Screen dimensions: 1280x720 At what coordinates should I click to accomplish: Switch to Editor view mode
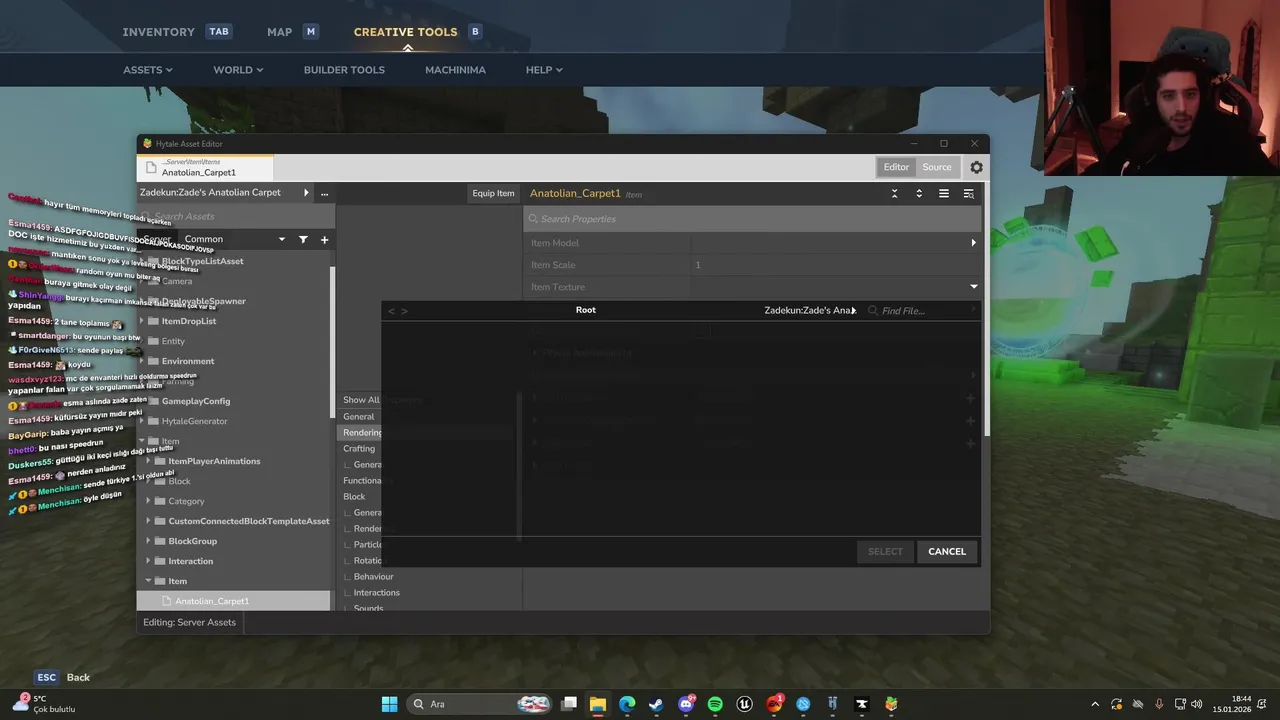tap(896, 167)
